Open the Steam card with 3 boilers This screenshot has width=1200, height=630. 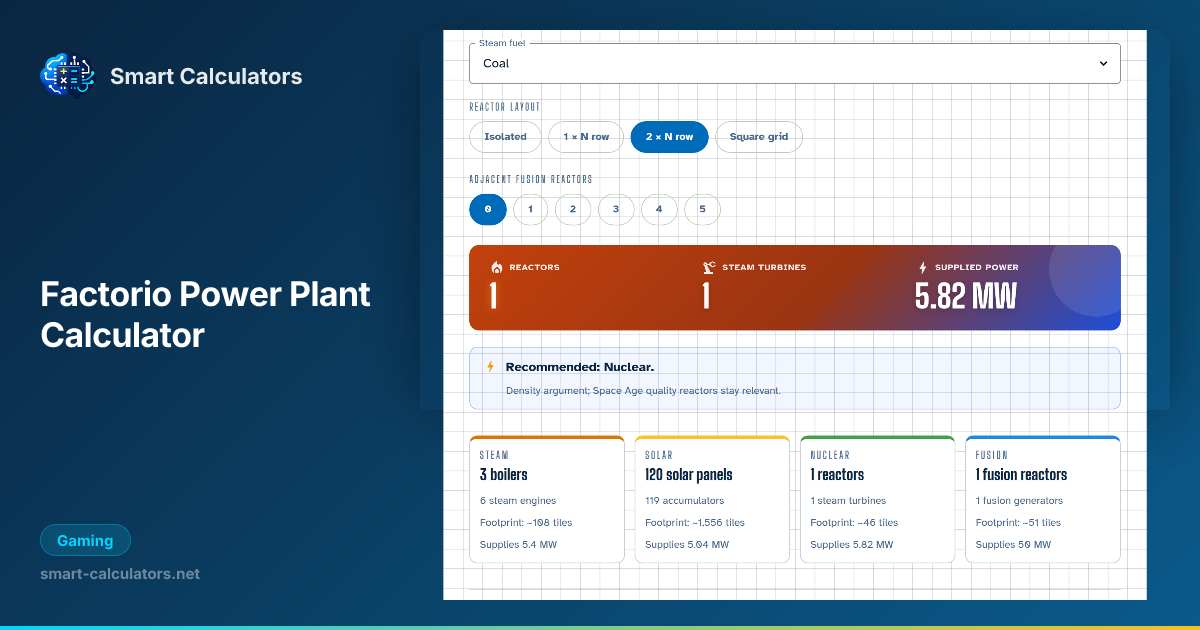(x=547, y=499)
